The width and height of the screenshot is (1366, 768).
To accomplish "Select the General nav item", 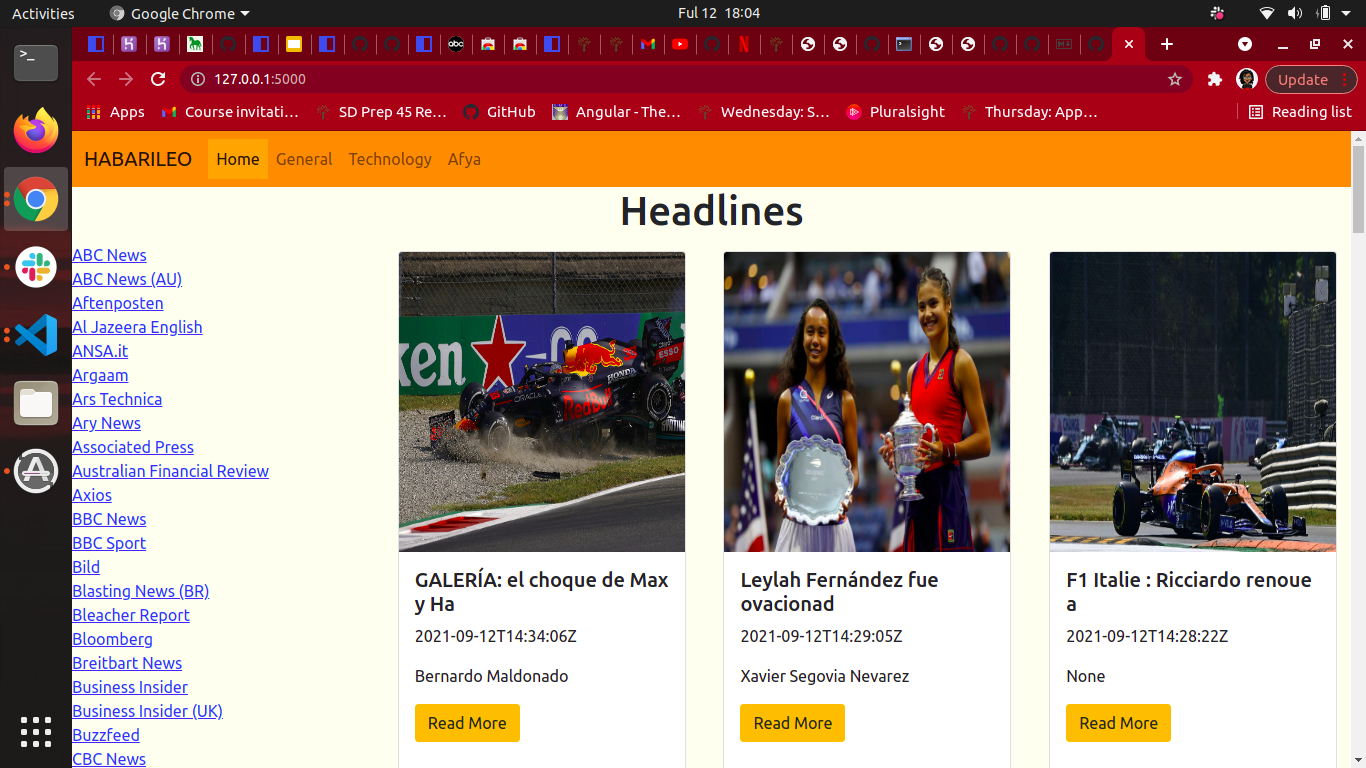I will pos(304,159).
